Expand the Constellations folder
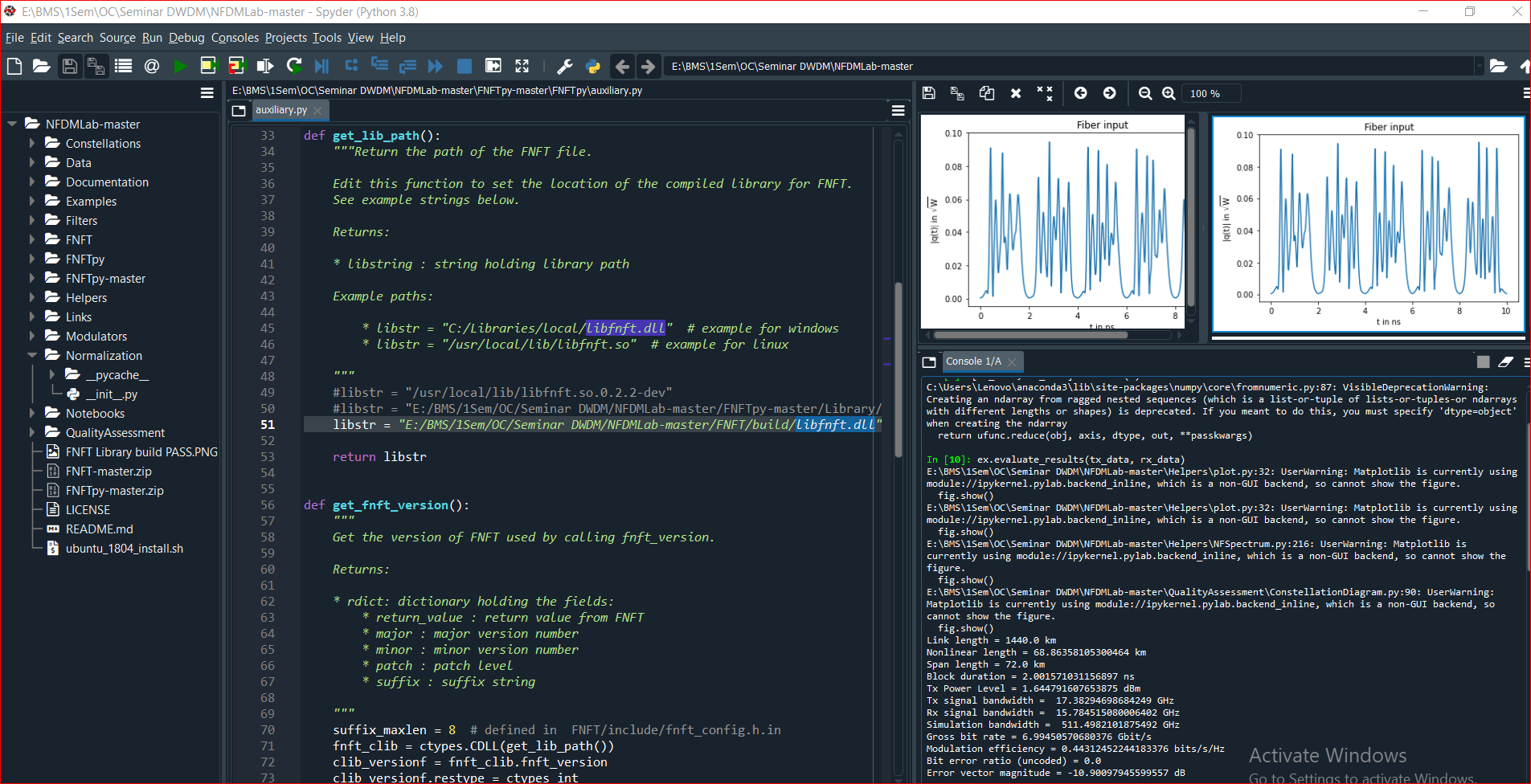Image resolution: width=1531 pixels, height=784 pixels. tap(32, 143)
